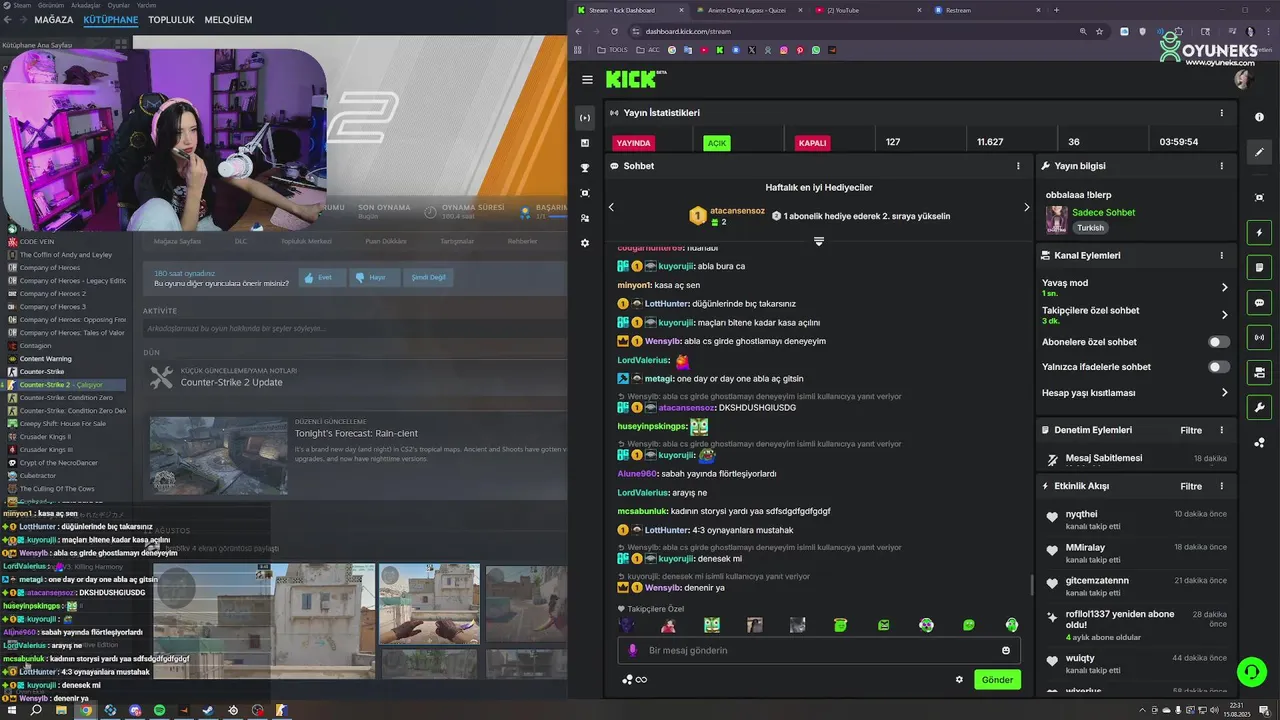Screen dimensions: 1280x720
Task: Toggle the chat bubble widget on right toolbar
Action: tap(1259, 303)
